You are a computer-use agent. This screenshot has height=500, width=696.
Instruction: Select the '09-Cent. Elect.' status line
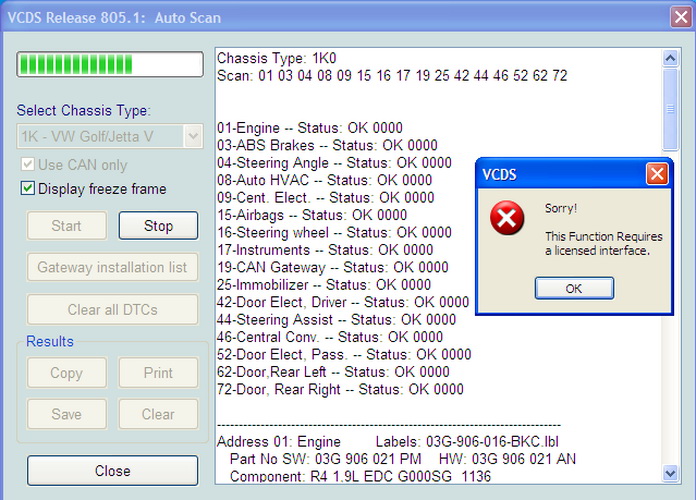325,198
